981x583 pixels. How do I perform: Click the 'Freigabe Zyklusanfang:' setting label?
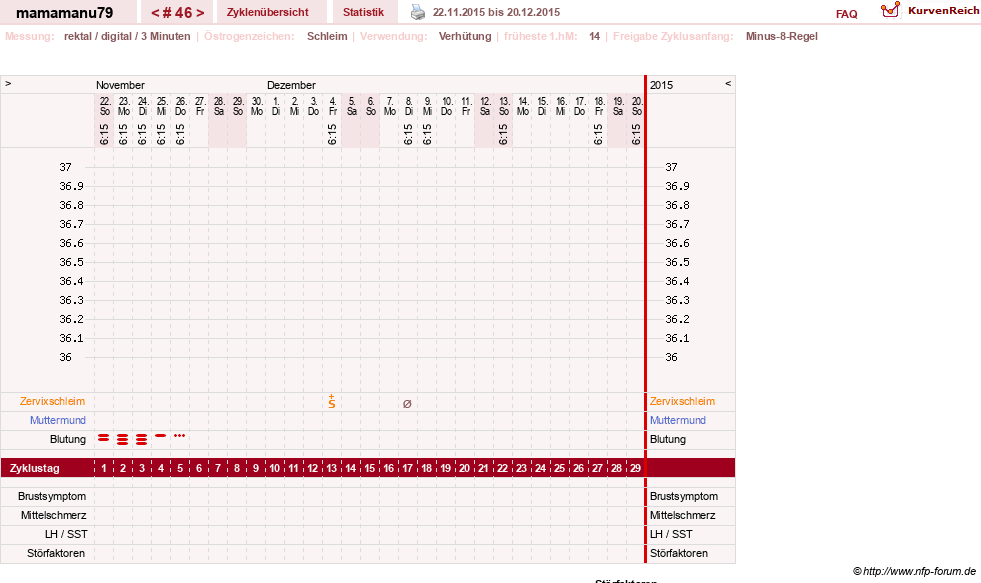pos(673,36)
